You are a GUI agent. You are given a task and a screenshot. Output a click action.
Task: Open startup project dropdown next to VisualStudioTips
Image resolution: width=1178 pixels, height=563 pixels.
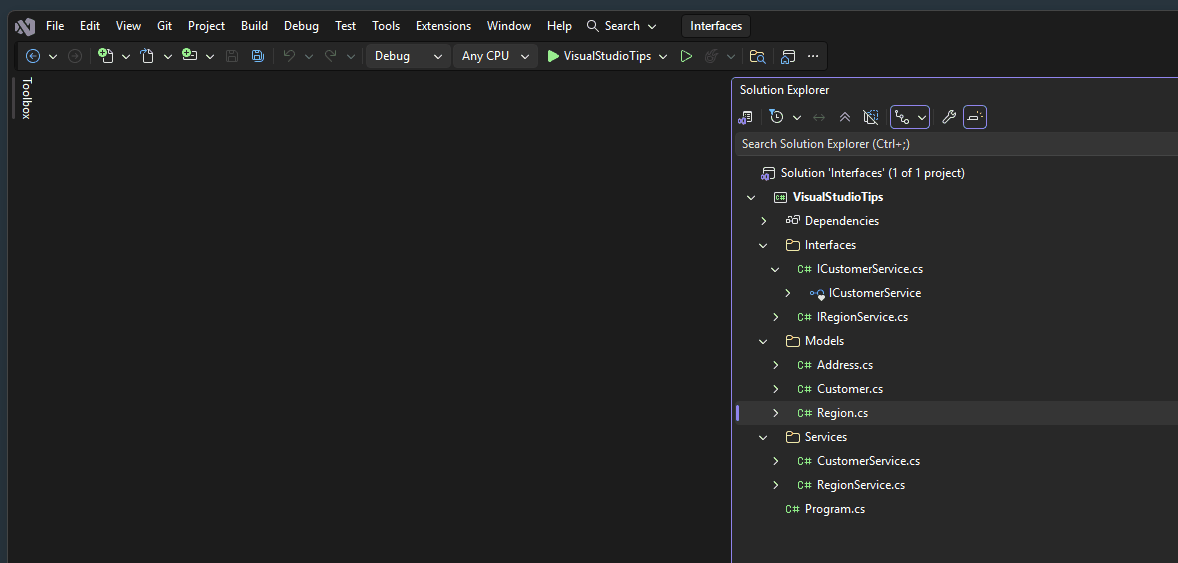coord(663,56)
